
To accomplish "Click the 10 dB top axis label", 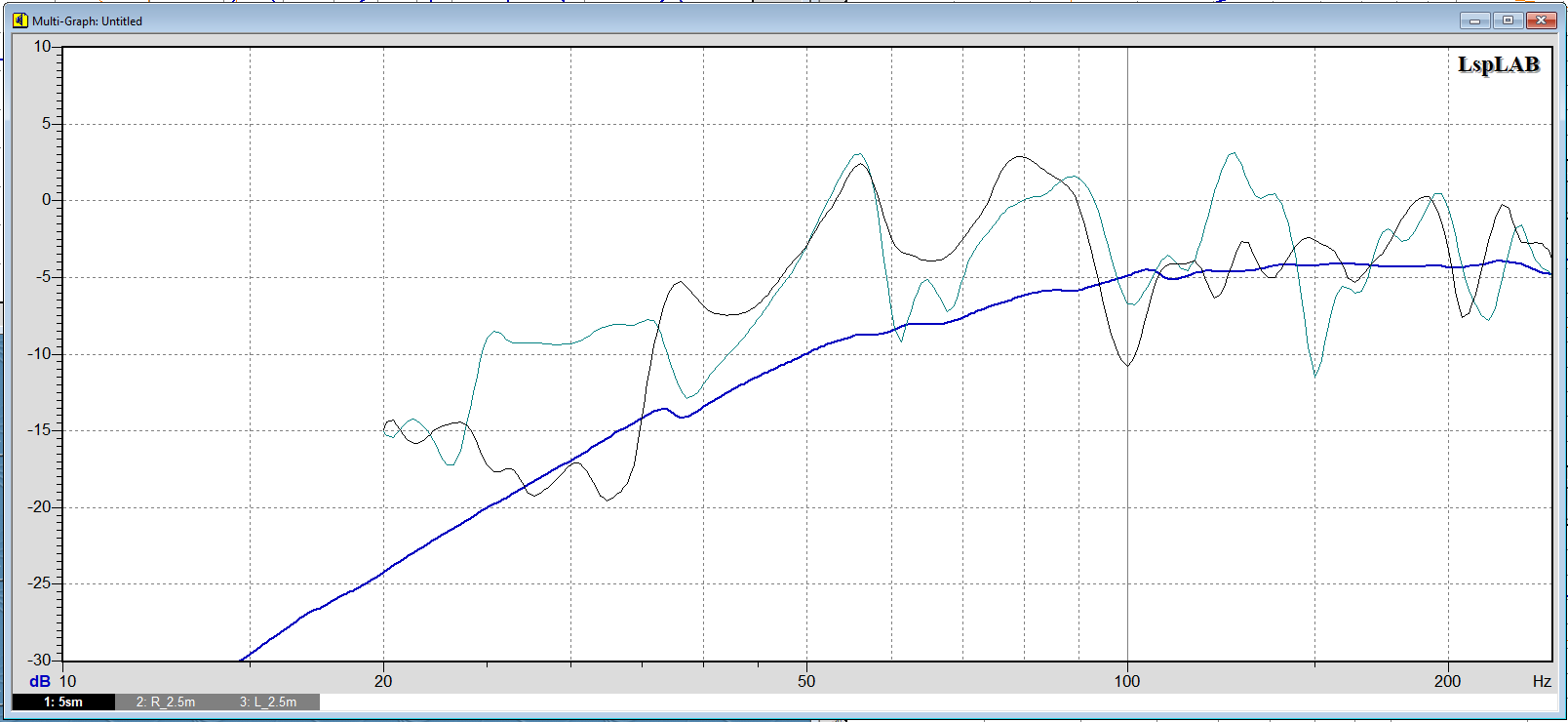I will tap(43, 47).
